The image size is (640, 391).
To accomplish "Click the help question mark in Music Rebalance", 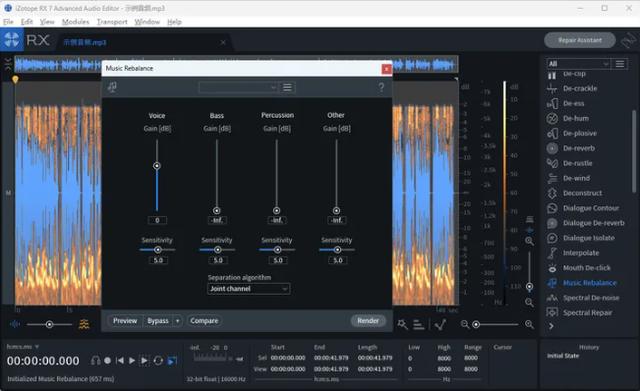I will click(381, 87).
